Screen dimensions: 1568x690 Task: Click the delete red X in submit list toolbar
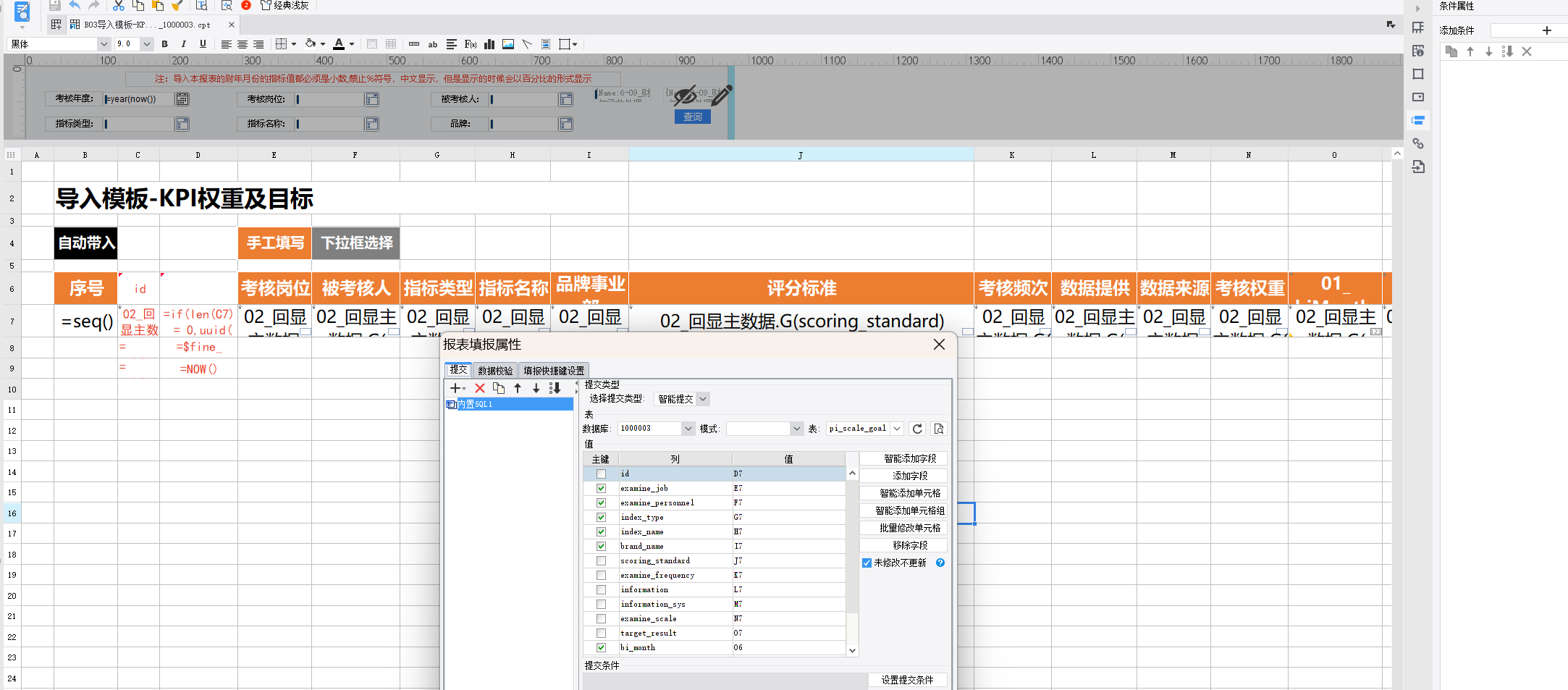click(x=480, y=388)
